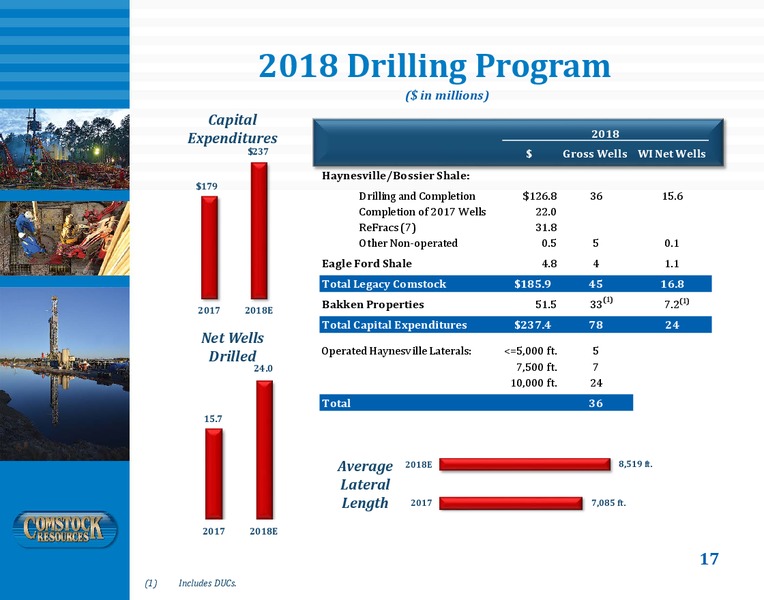The image size is (764, 600).
Task: Click the 8,519 ft. label
Action: [x=635, y=464]
